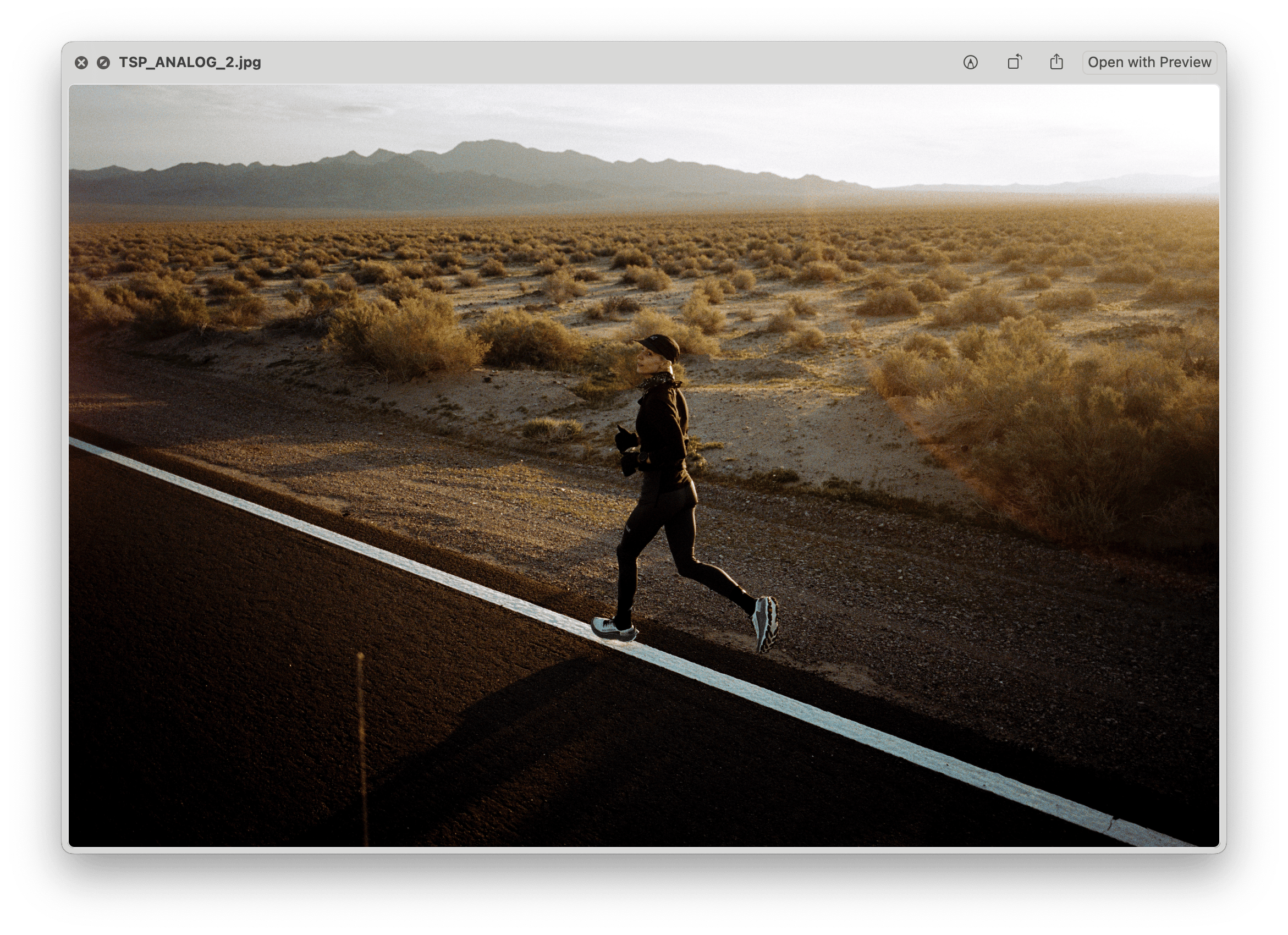Screen dimensions: 1288x935
Task: Close the Quick Look window
Action: [x=81, y=63]
